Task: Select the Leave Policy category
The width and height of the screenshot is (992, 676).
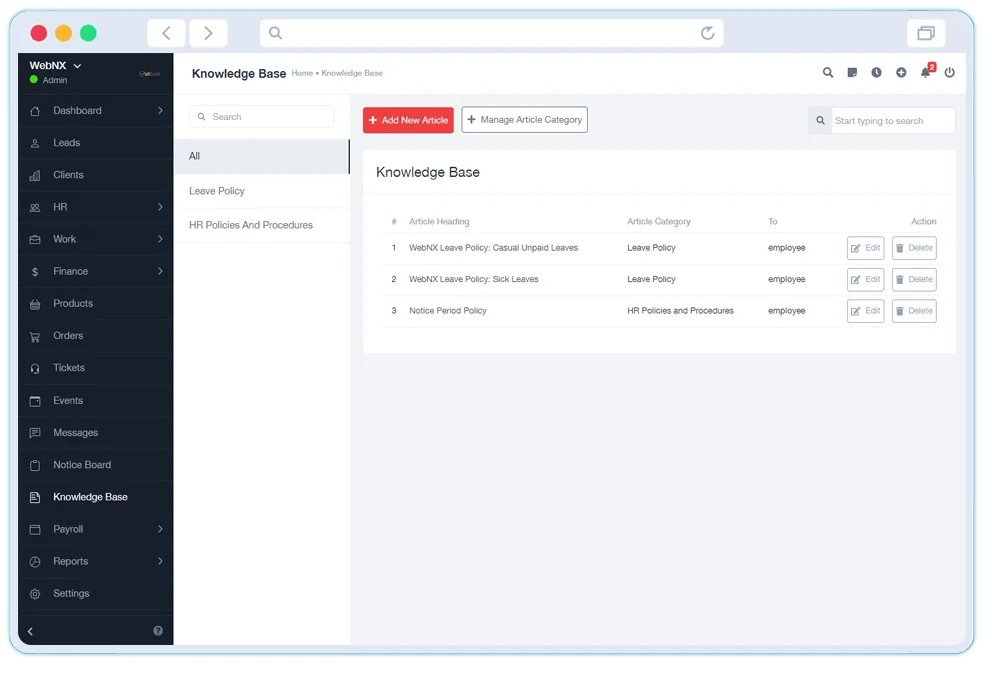Action: pyautogui.click(x=262, y=191)
